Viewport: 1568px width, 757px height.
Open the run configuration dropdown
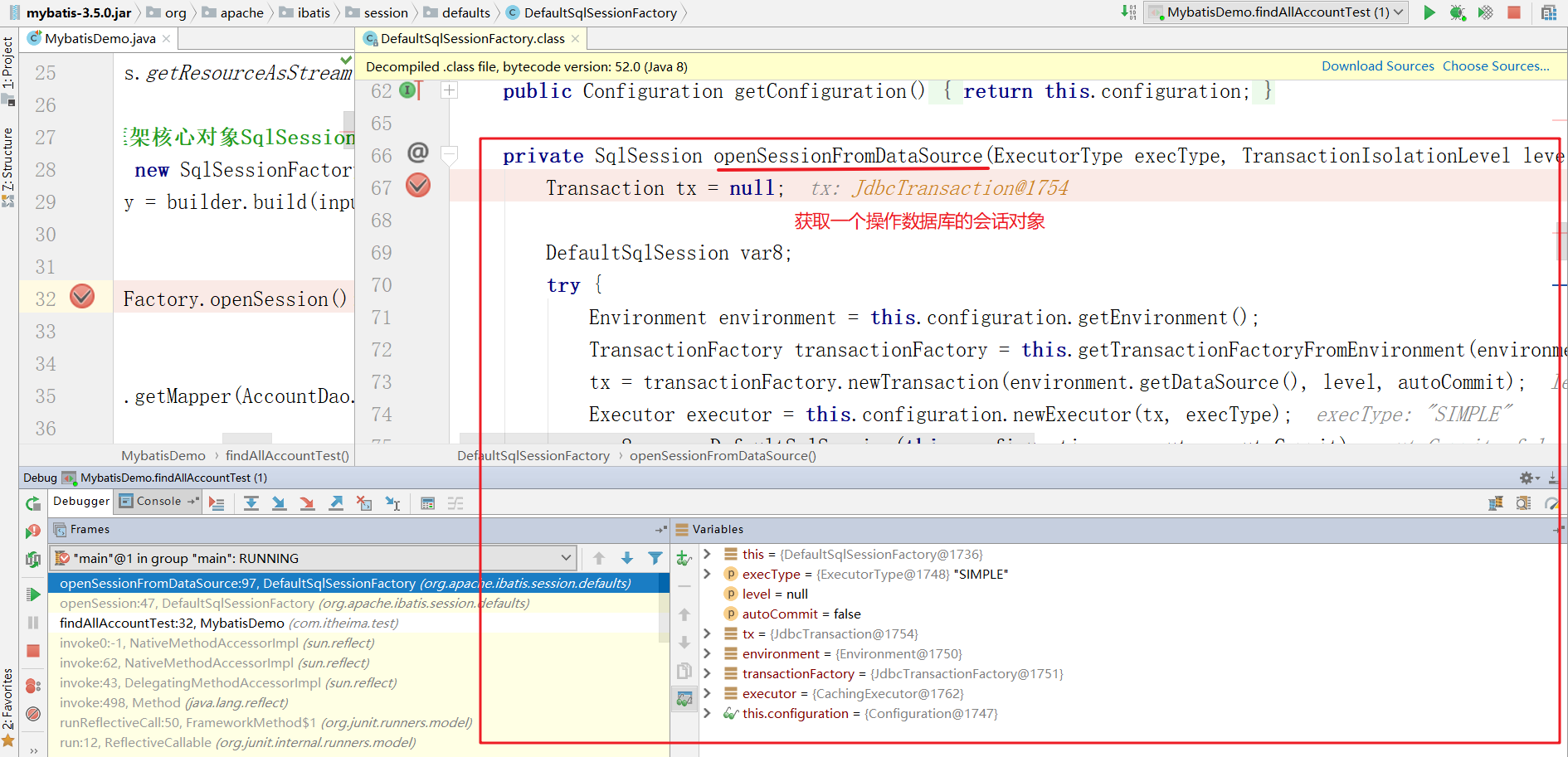click(1276, 12)
